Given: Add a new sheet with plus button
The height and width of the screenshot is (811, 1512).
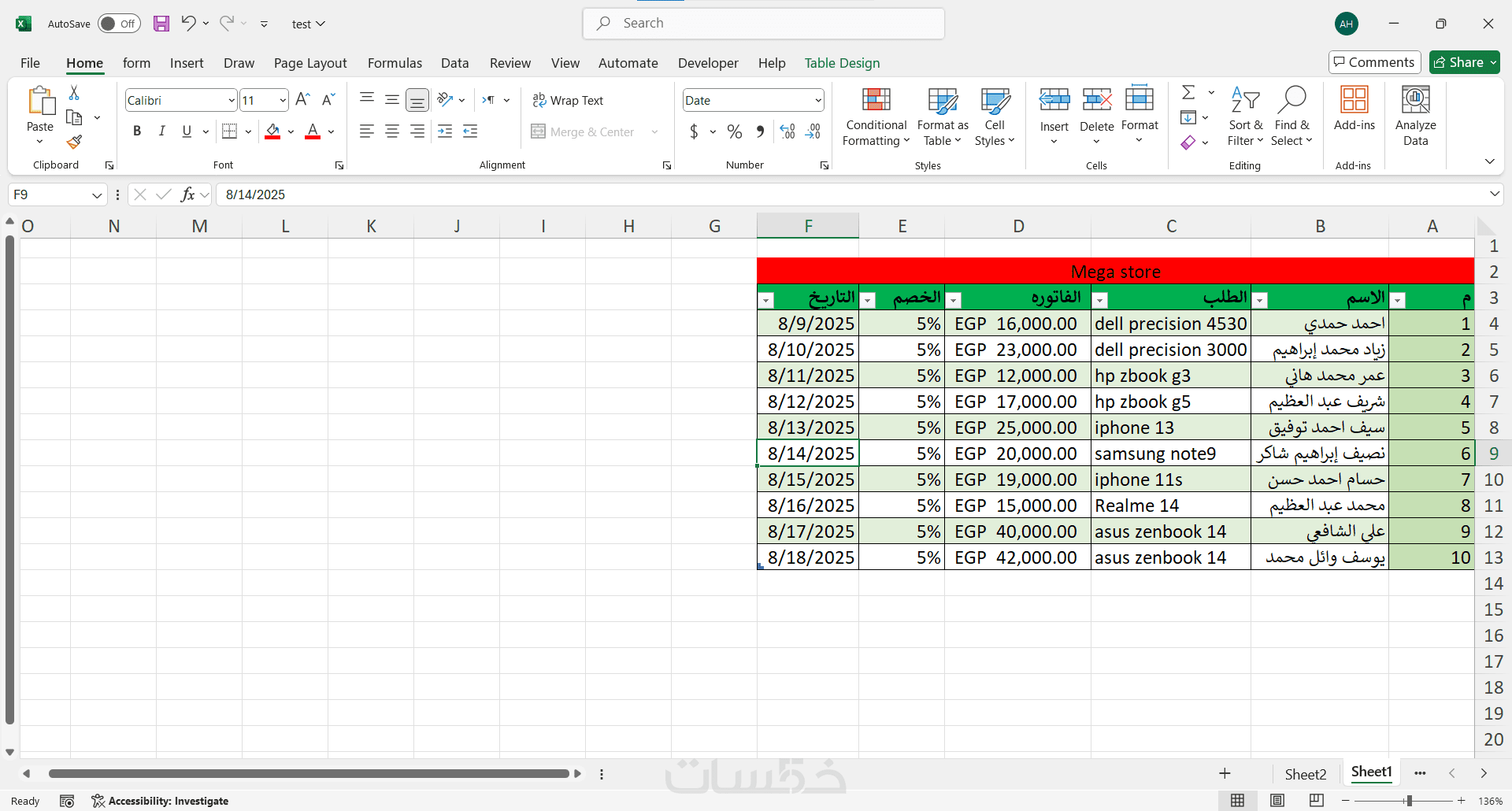Looking at the screenshot, I should (x=1225, y=773).
